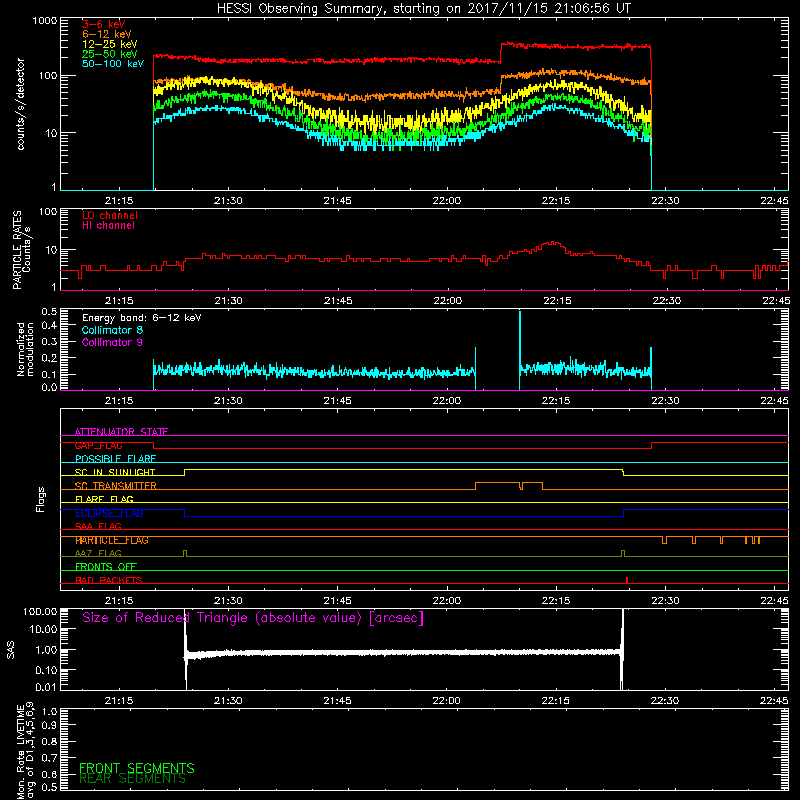Click the GAP_FLAG label
Image resolution: width=800 pixels, height=800 pixels.
point(98,445)
